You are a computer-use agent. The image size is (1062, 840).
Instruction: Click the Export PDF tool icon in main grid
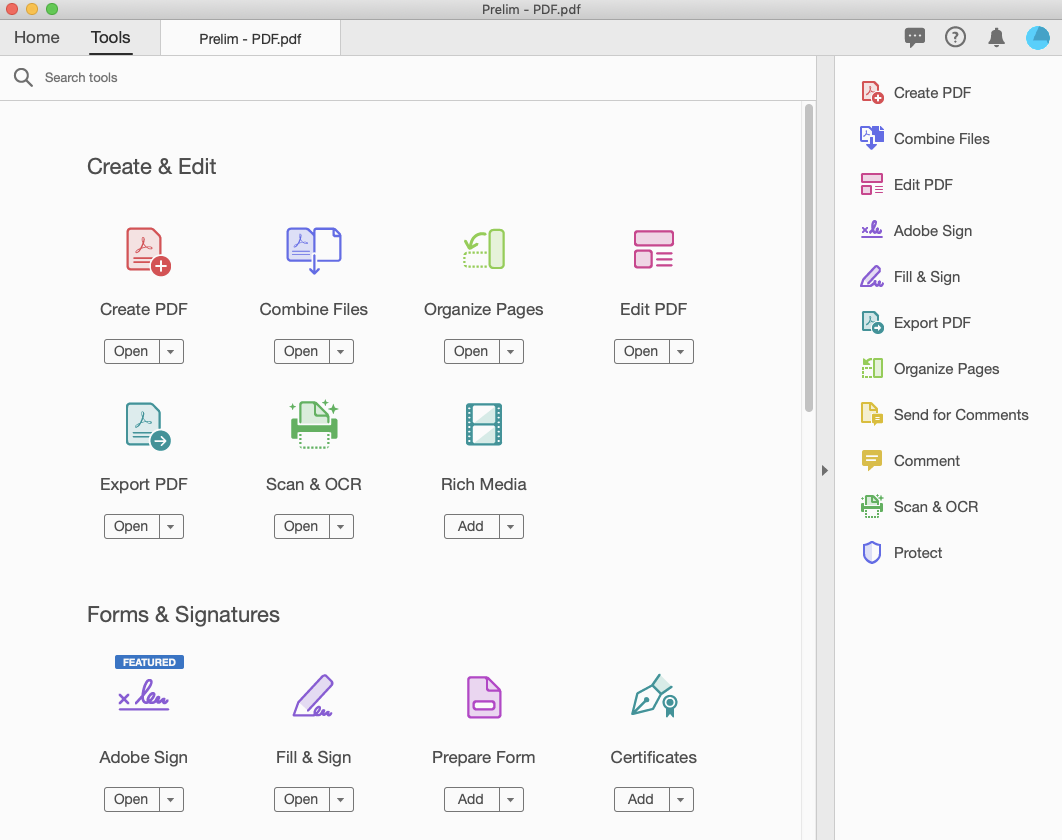point(148,426)
